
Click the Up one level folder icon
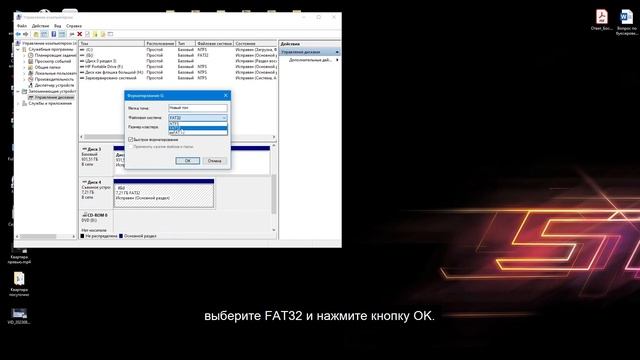pos(36,34)
